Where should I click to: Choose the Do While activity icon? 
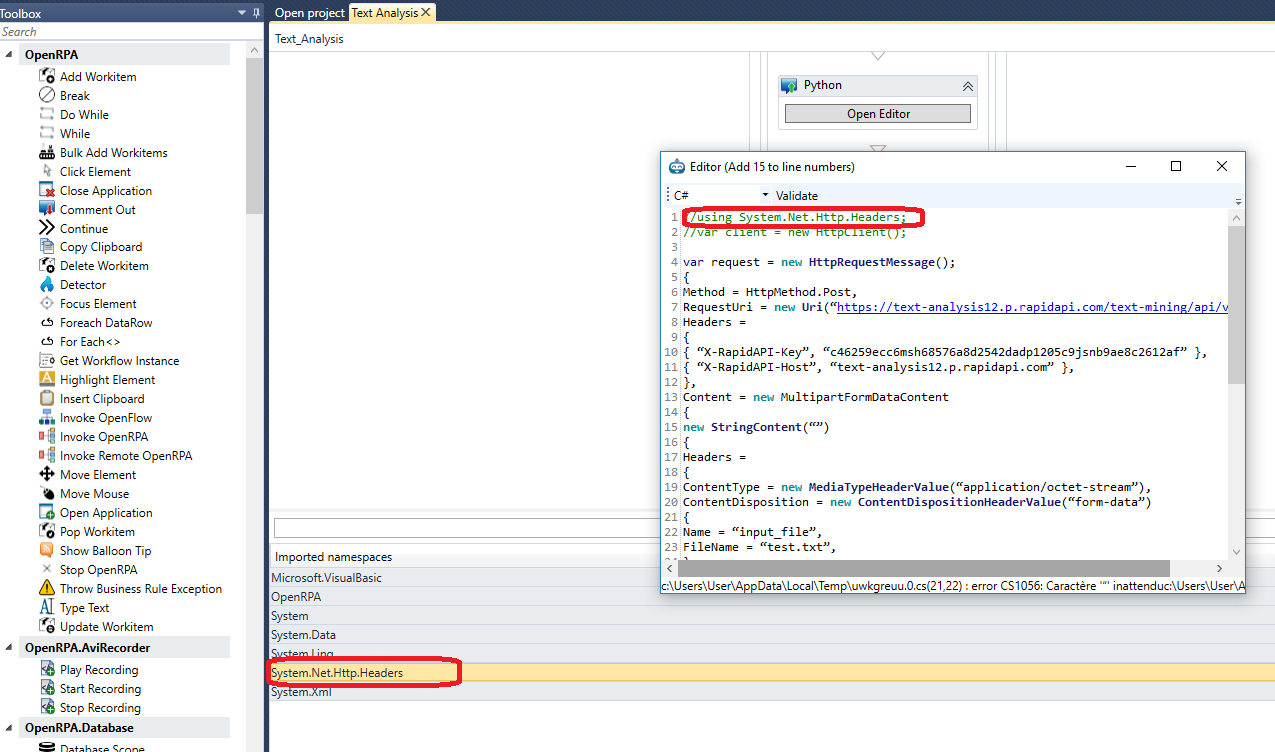(46, 114)
